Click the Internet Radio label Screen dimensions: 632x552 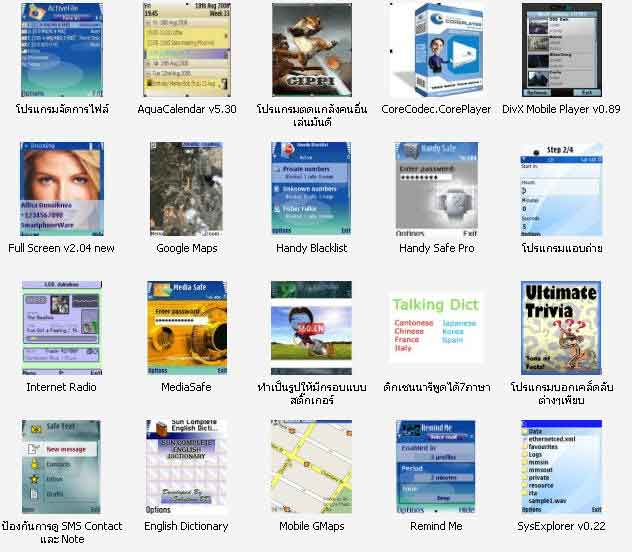(61, 387)
